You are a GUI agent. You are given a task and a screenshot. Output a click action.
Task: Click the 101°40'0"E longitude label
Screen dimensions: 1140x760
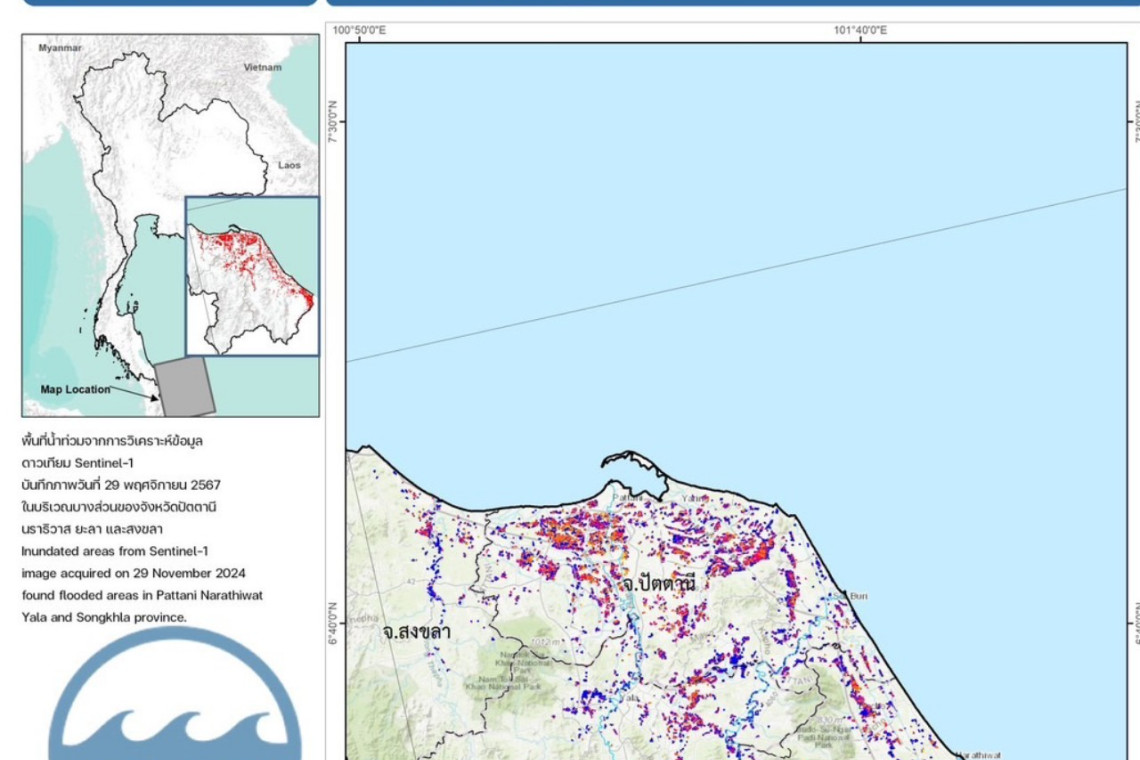(x=861, y=31)
